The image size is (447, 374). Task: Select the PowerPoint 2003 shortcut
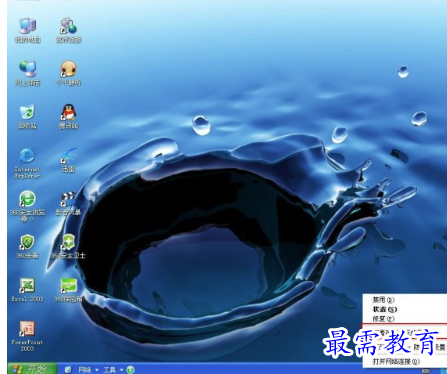[x=27, y=336]
